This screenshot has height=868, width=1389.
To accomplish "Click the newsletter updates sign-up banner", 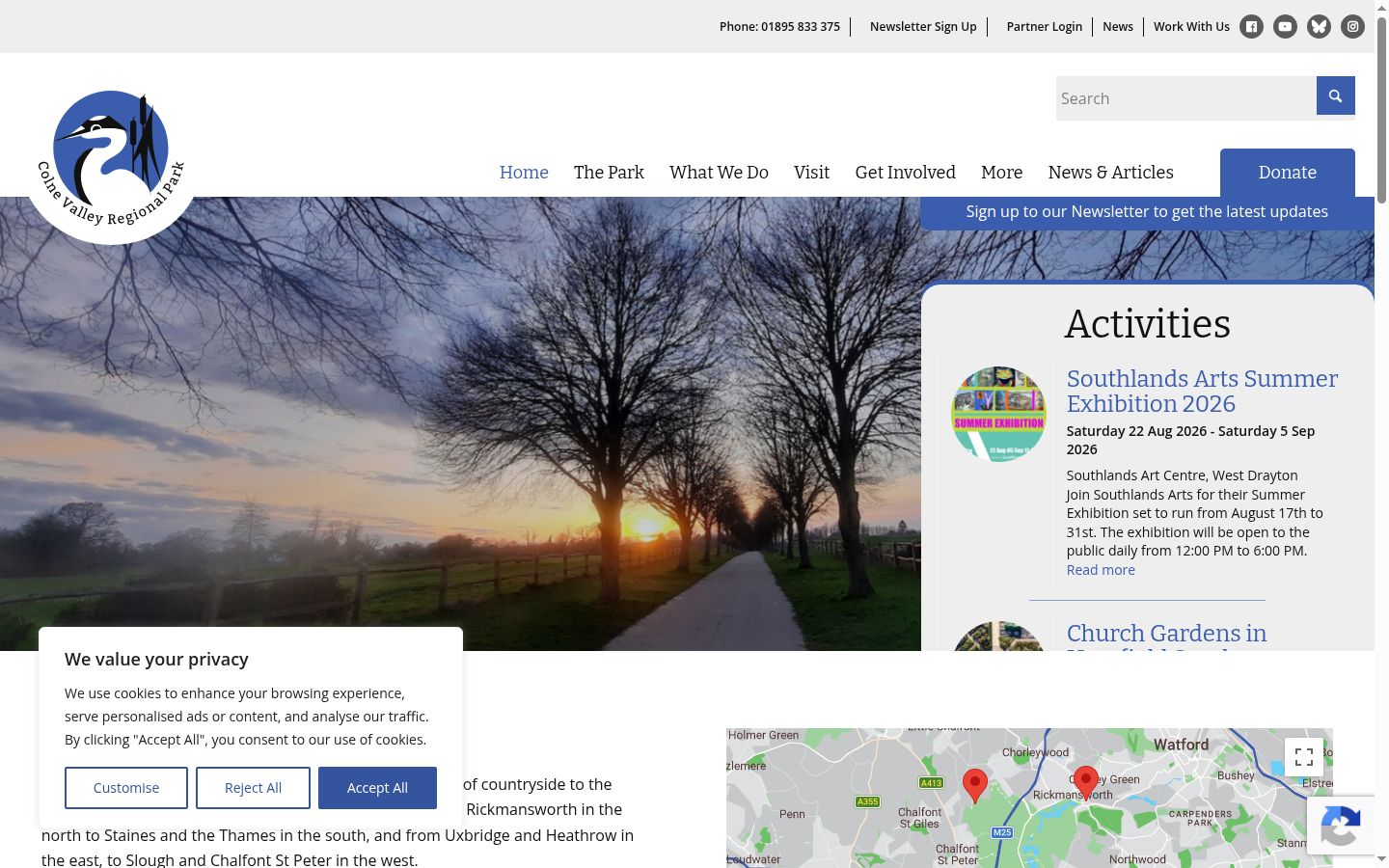I will point(1147,212).
